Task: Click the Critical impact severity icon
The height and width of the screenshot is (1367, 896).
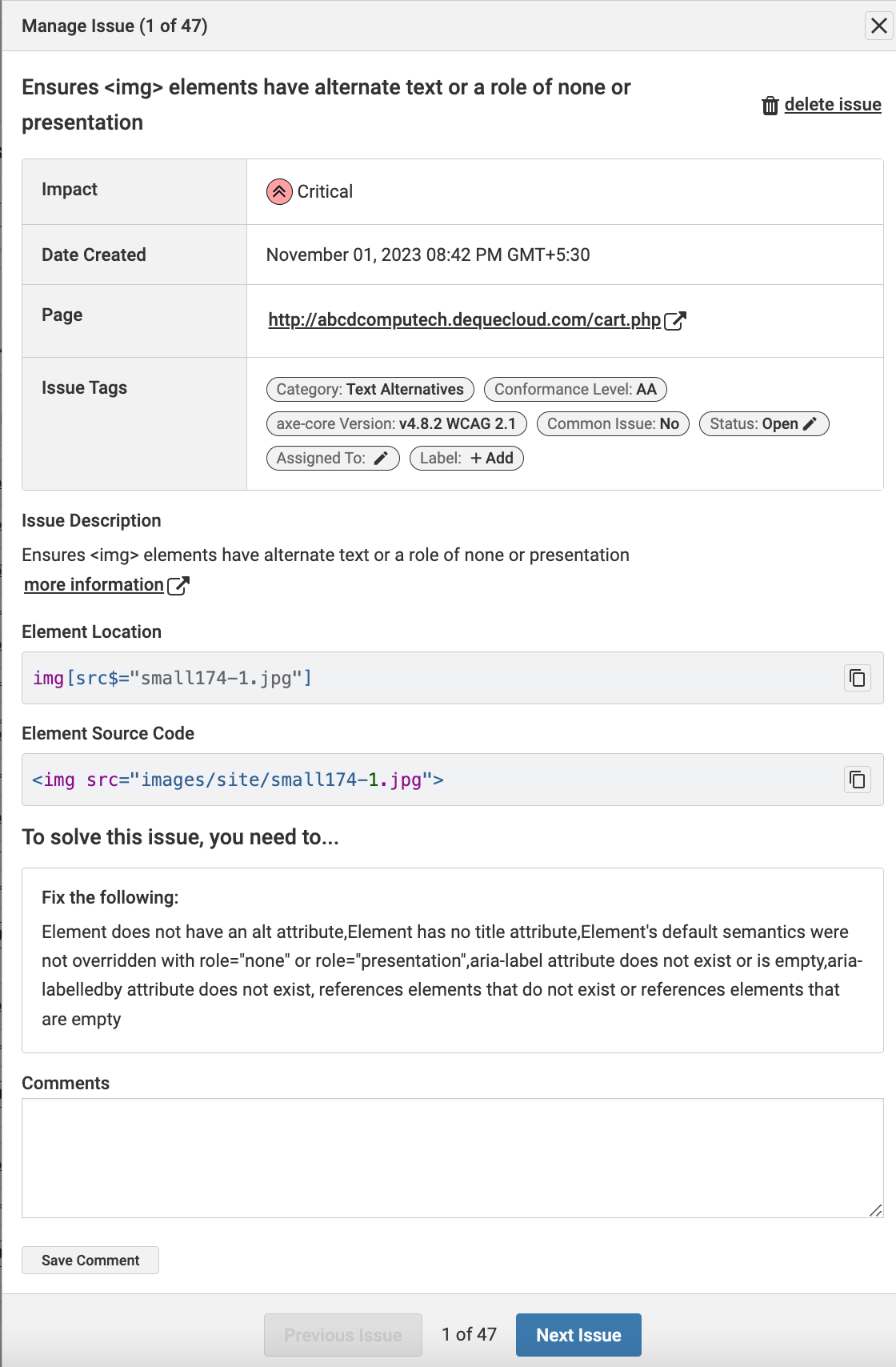Action: point(279,192)
